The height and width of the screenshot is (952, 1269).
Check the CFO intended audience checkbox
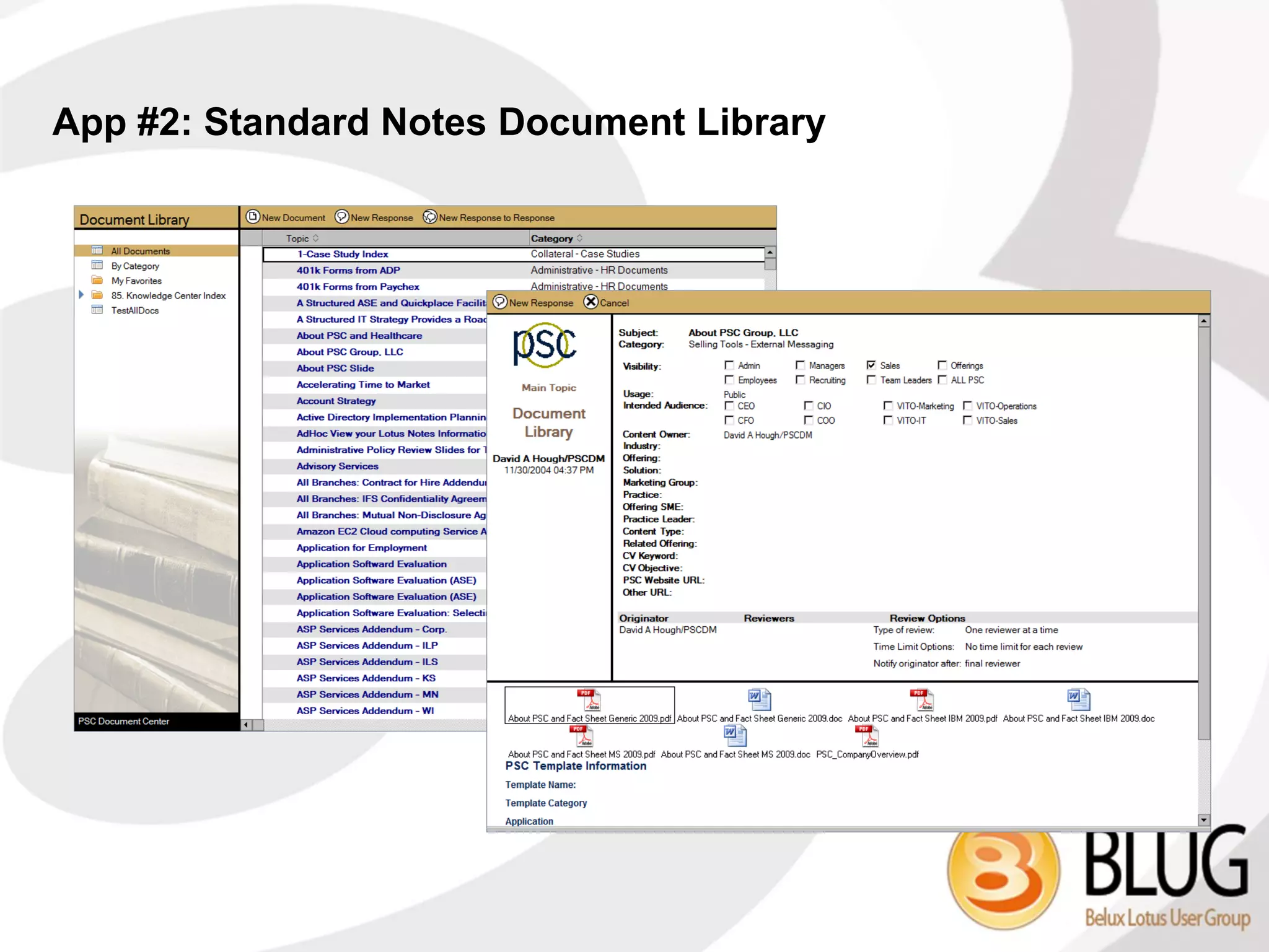coord(729,420)
